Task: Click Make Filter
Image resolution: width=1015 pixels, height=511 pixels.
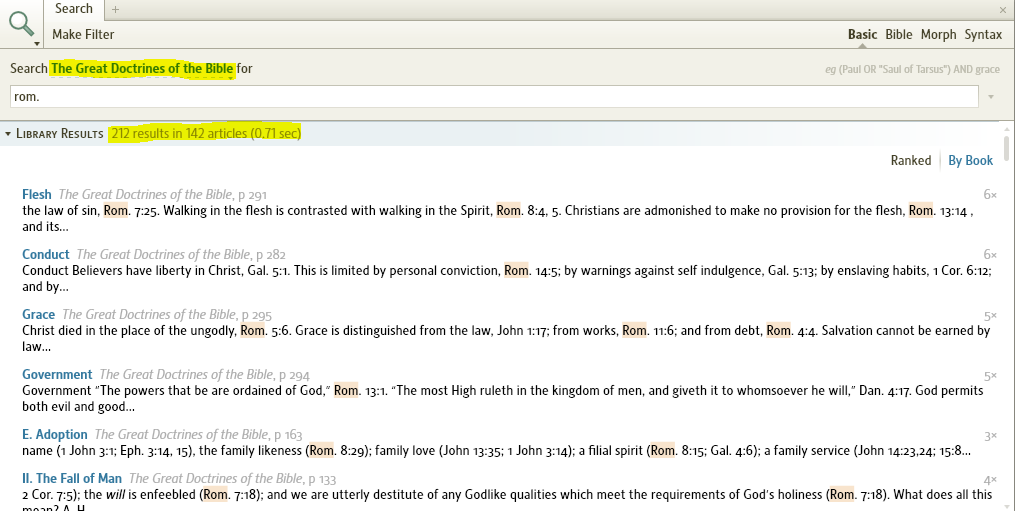Action: click(83, 34)
